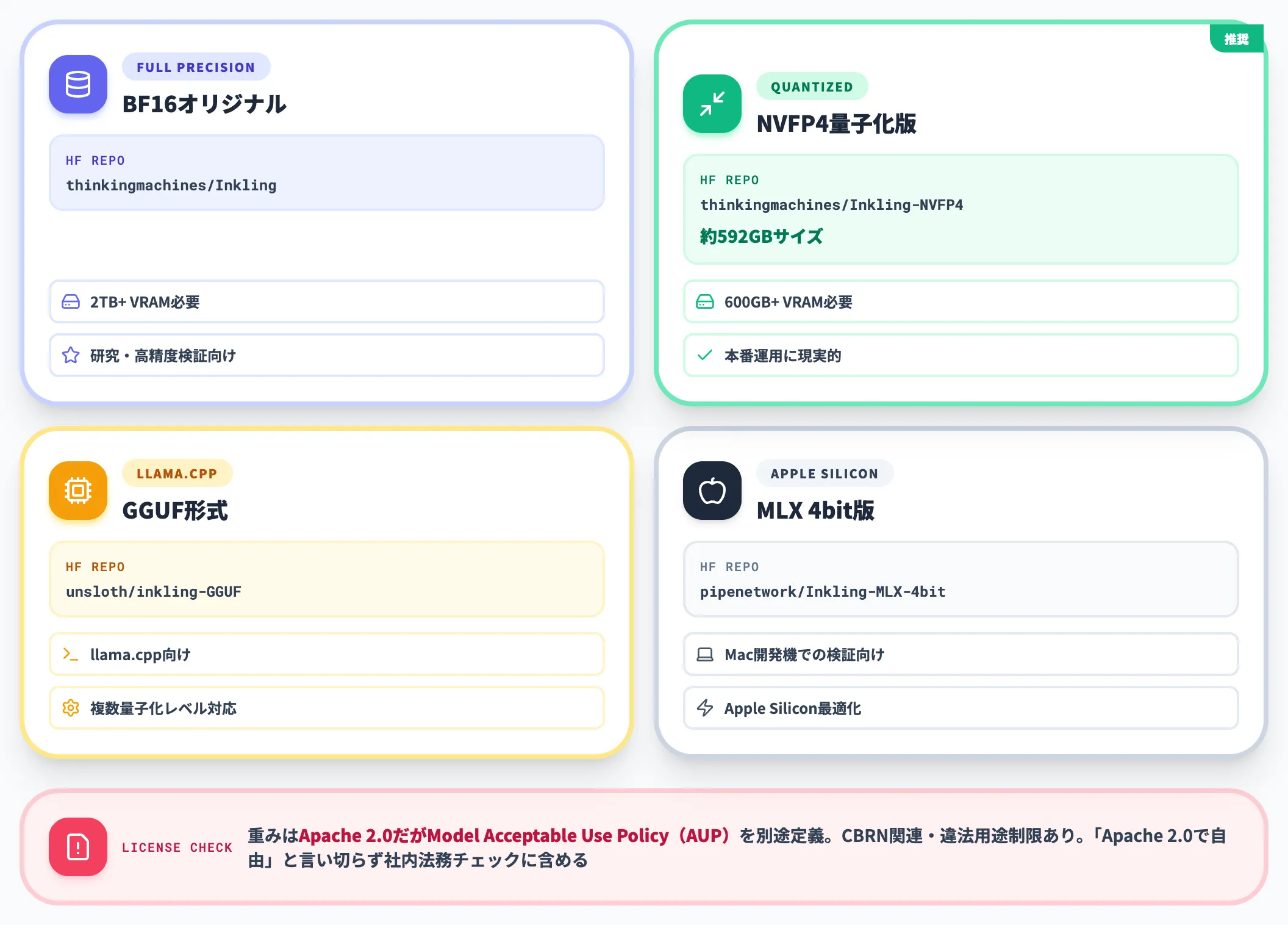Image resolution: width=1288 pixels, height=925 pixels.
Task: Click the purple database icon for BF16
Action: tap(78, 84)
